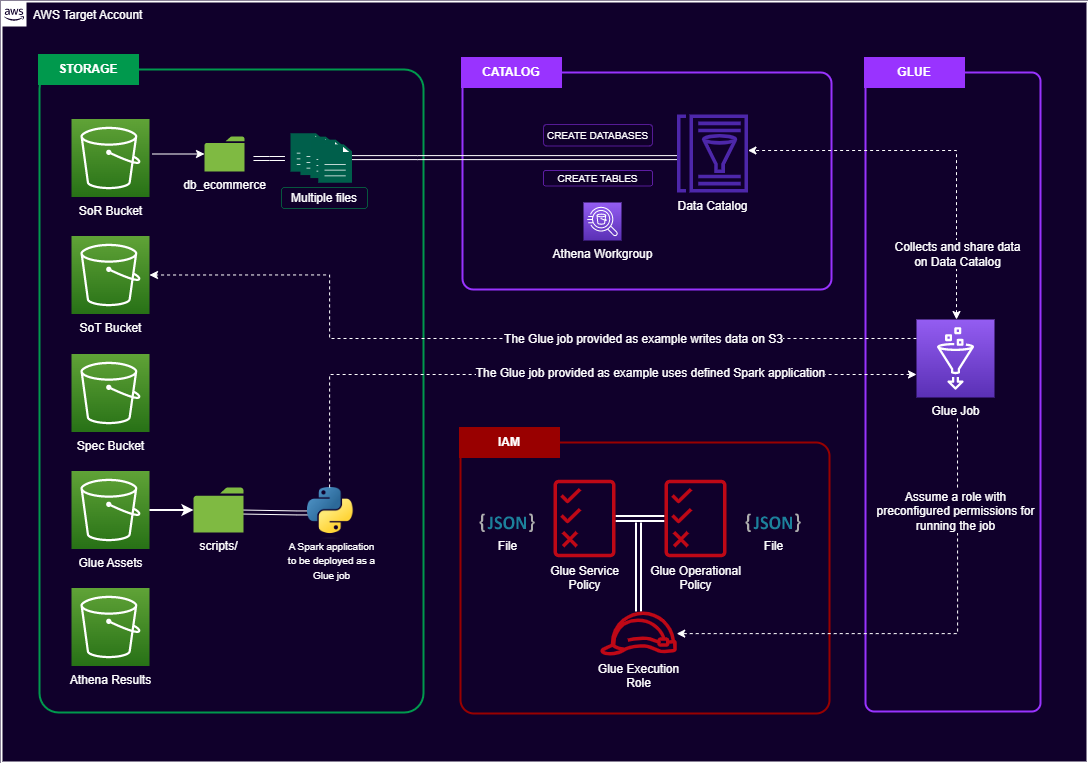Click the Athena Results label
The width and height of the screenshot is (1088, 763).
point(110,680)
